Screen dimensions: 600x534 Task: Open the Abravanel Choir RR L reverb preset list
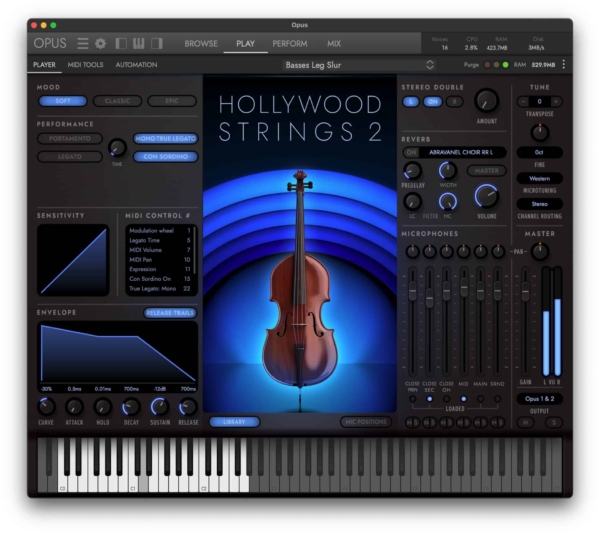coord(461,152)
